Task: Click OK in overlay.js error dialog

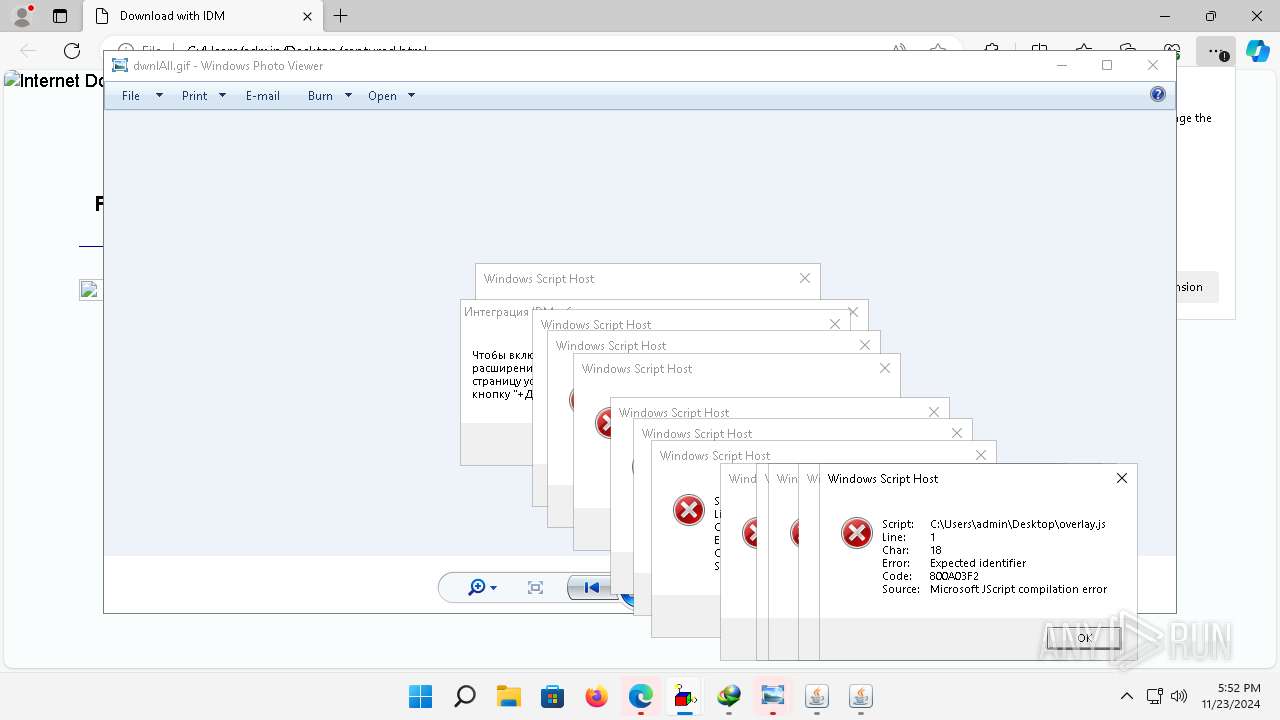Action: coord(1084,638)
